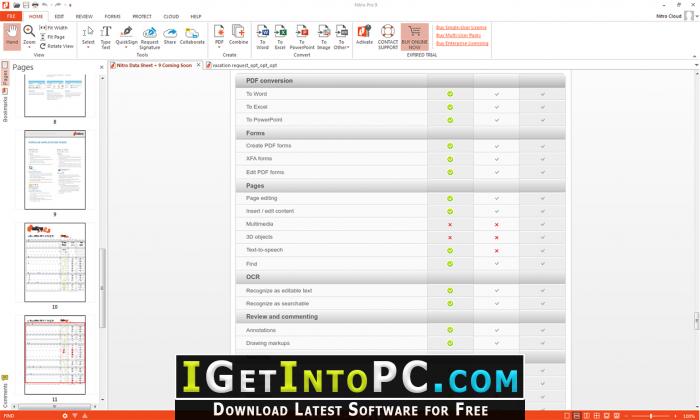Click the settings gear in status bar
This screenshot has height=420, width=700.
pyautogui.click(x=65, y=416)
